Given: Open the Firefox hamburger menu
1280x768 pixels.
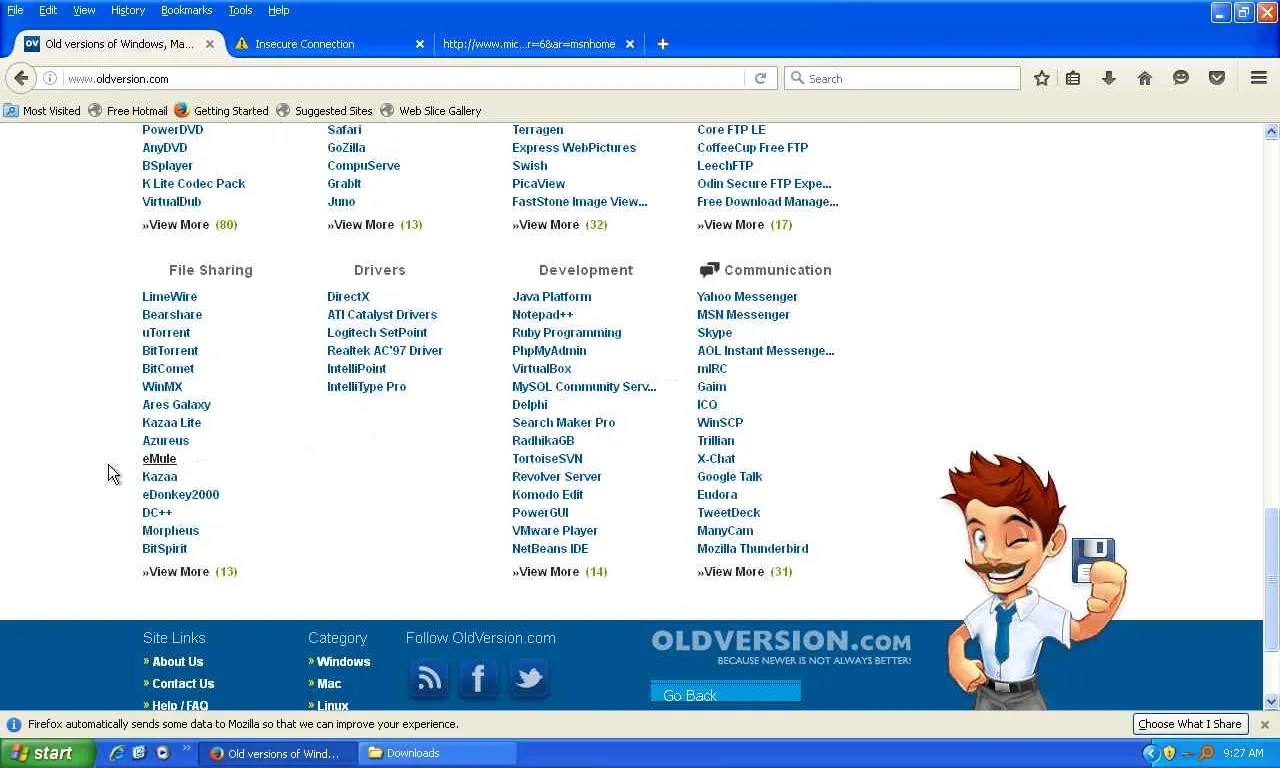Looking at the screenshot, I should tap(1259, 78).
